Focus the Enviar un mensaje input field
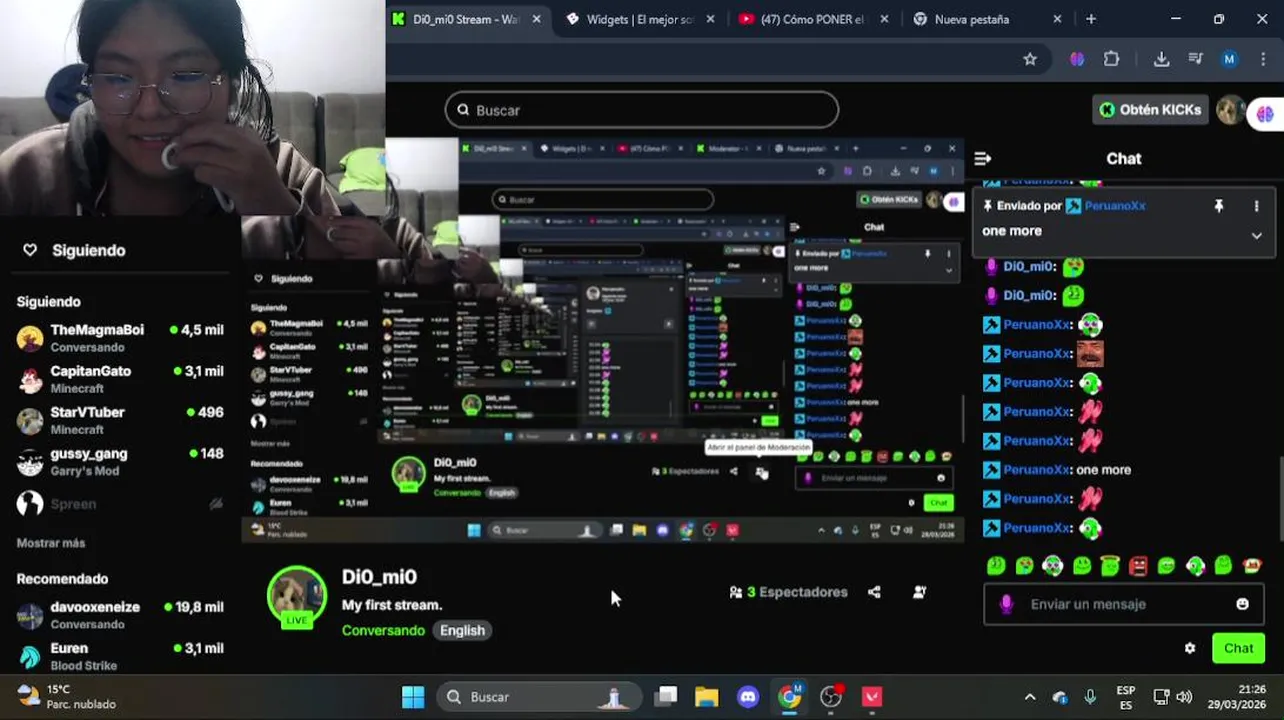This screenshot has height=720, width=1284. coord(1125,604)
